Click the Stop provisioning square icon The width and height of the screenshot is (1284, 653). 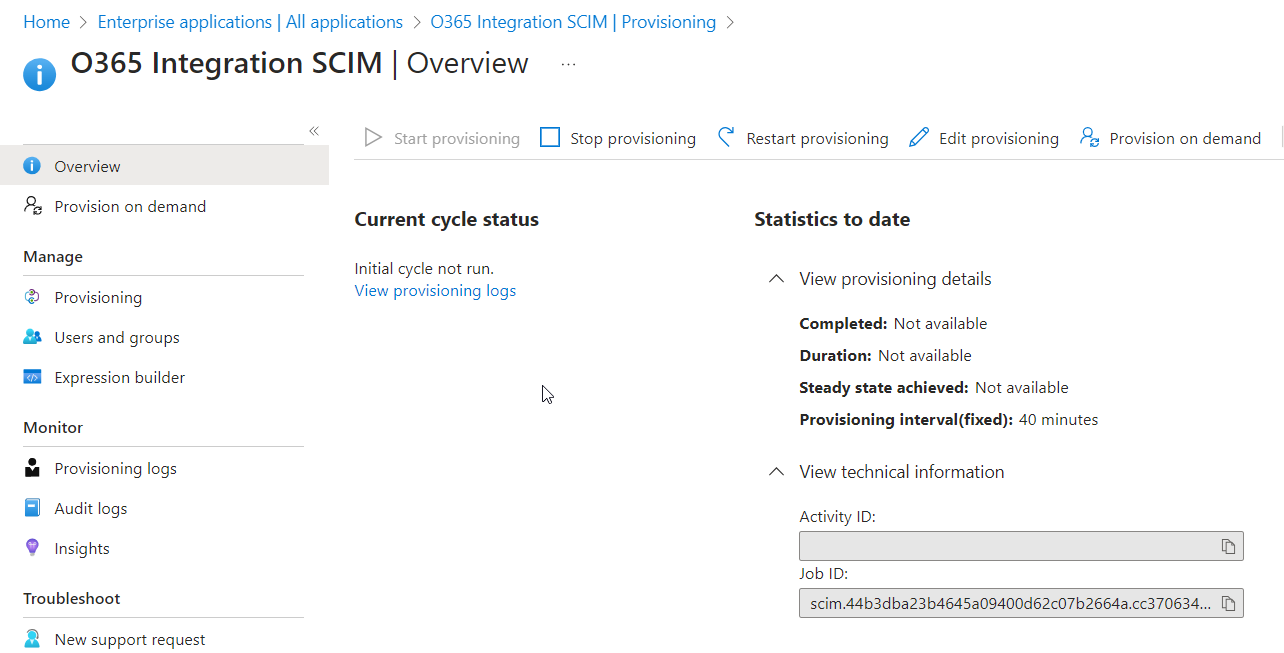tap(550, 138)
